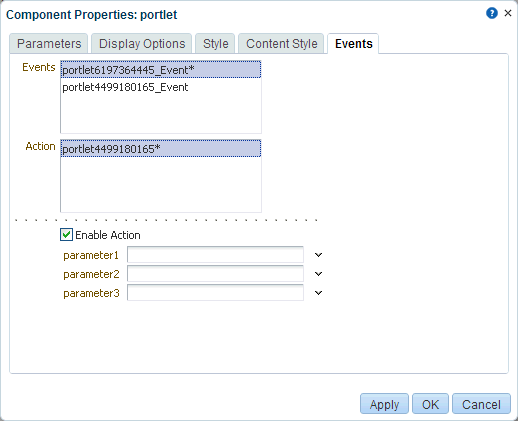
Task: Close the Component Properties dialog
Action: click(x=508, y=13)
